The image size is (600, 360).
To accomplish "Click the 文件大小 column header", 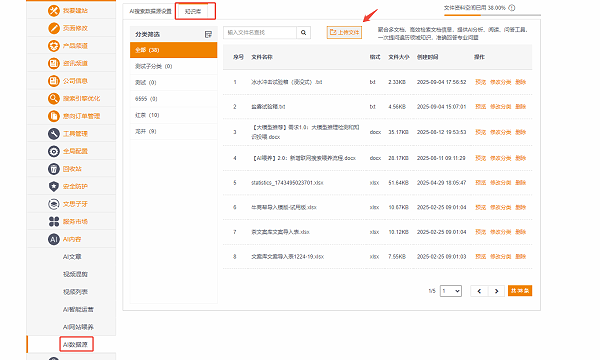I will [x=399, y=57].
